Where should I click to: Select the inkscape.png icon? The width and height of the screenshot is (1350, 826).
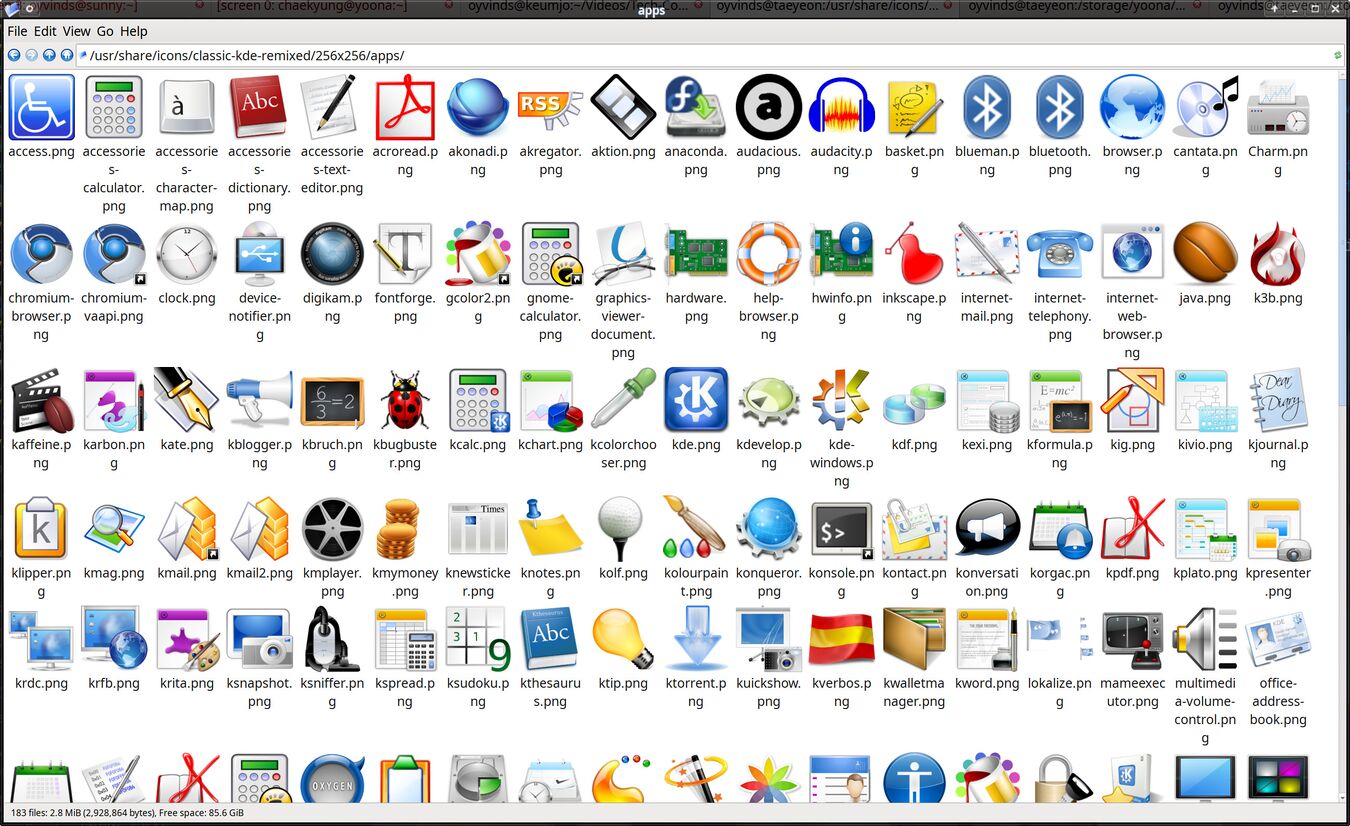coord(914,254)
